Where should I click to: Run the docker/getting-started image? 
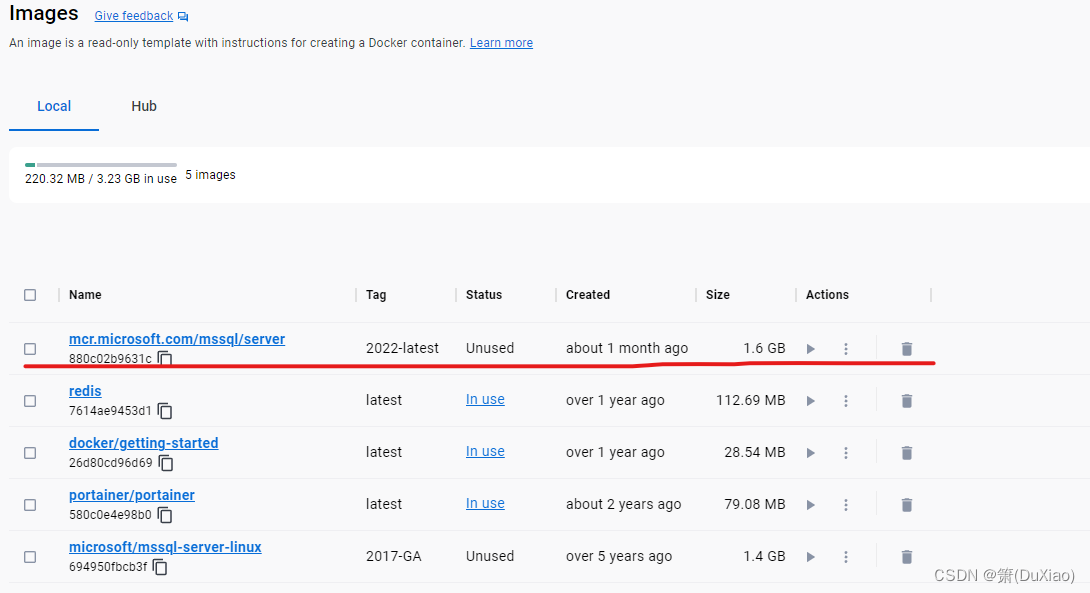pyautogui.click(x=811, y=453)
